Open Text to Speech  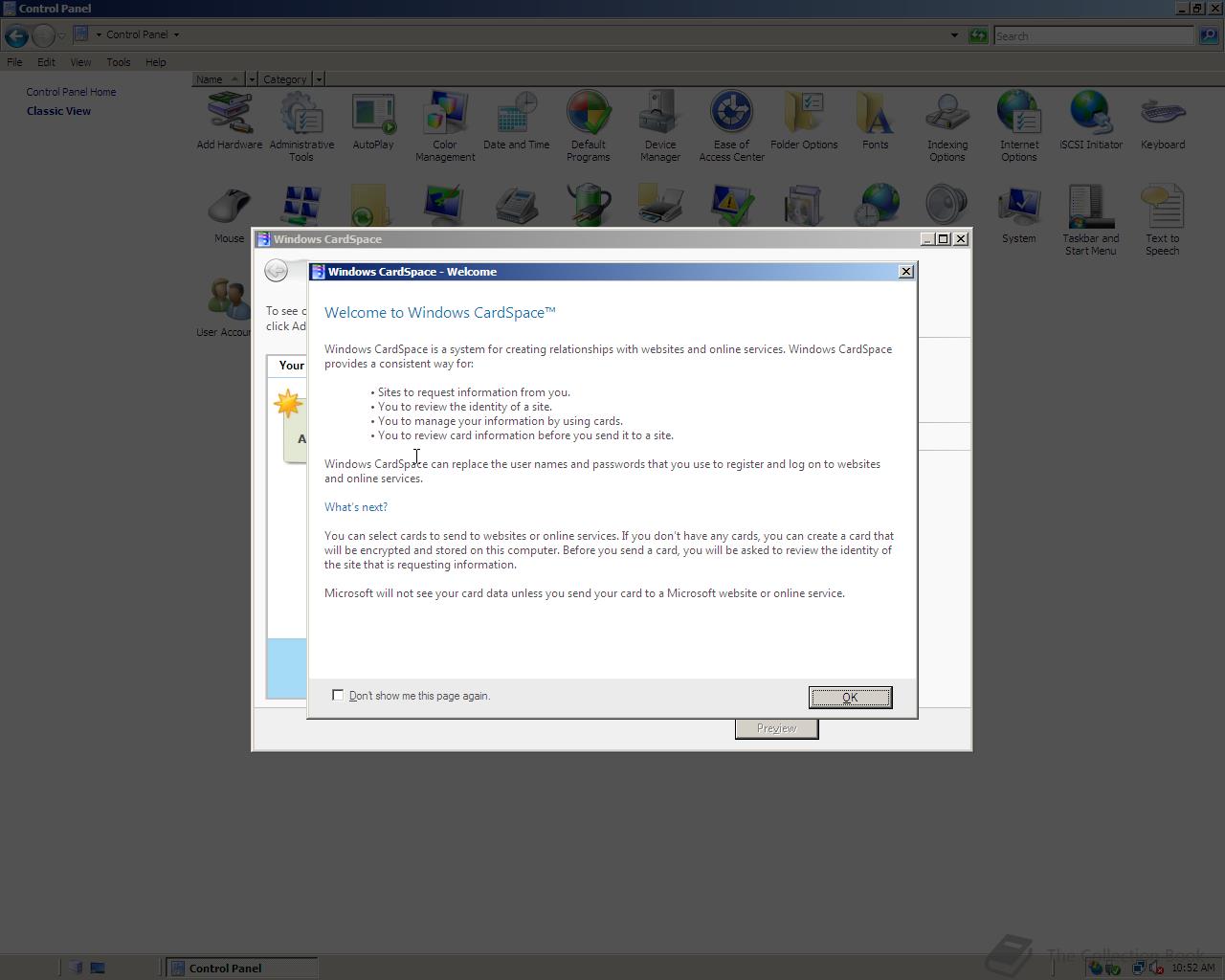[x=1163, y=221]
